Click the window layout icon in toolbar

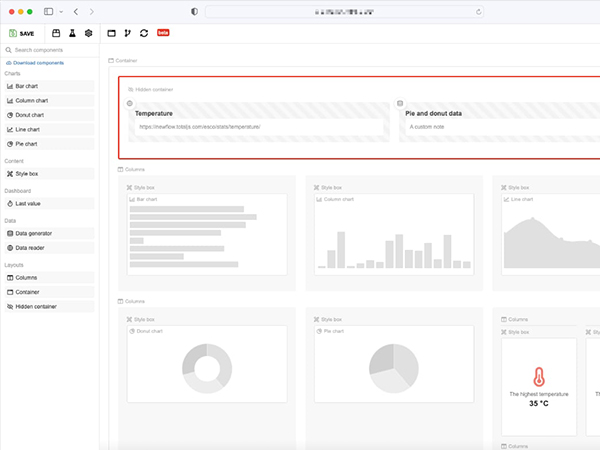(x=111, y=33)
